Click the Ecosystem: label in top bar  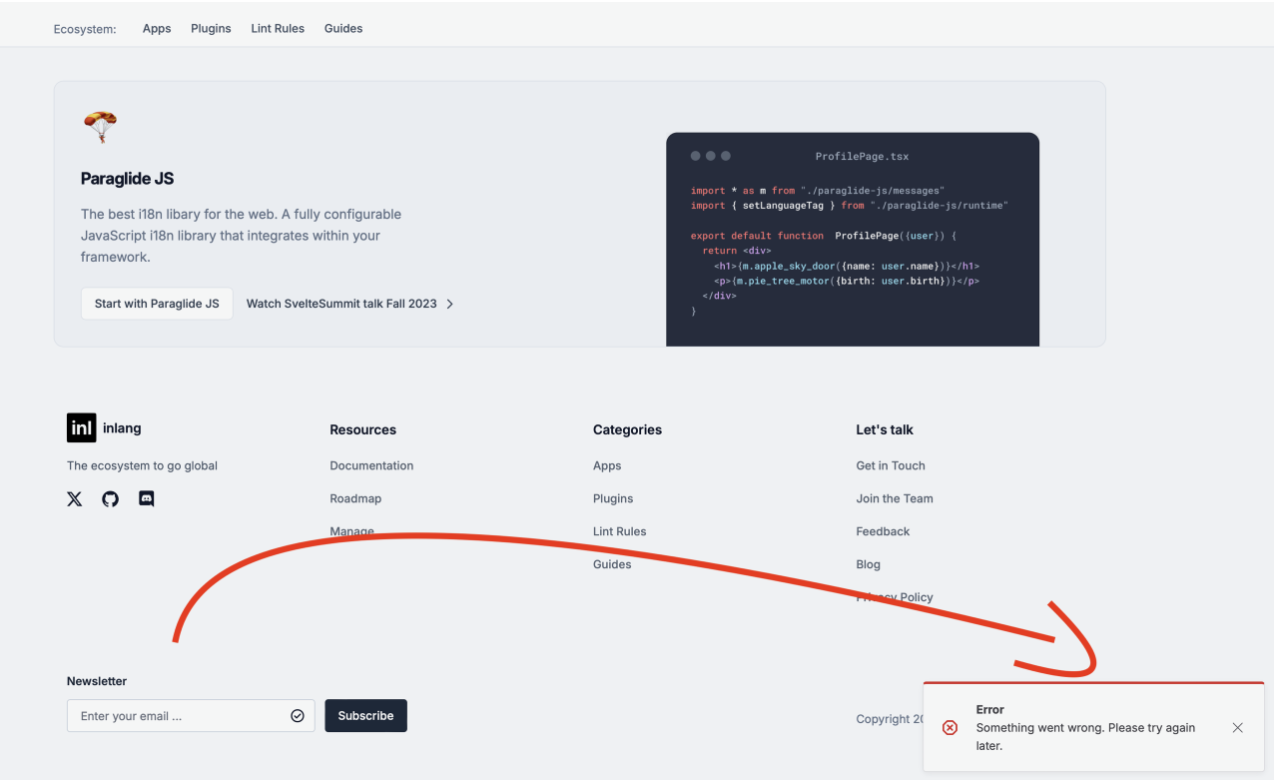tap(85, 29)
